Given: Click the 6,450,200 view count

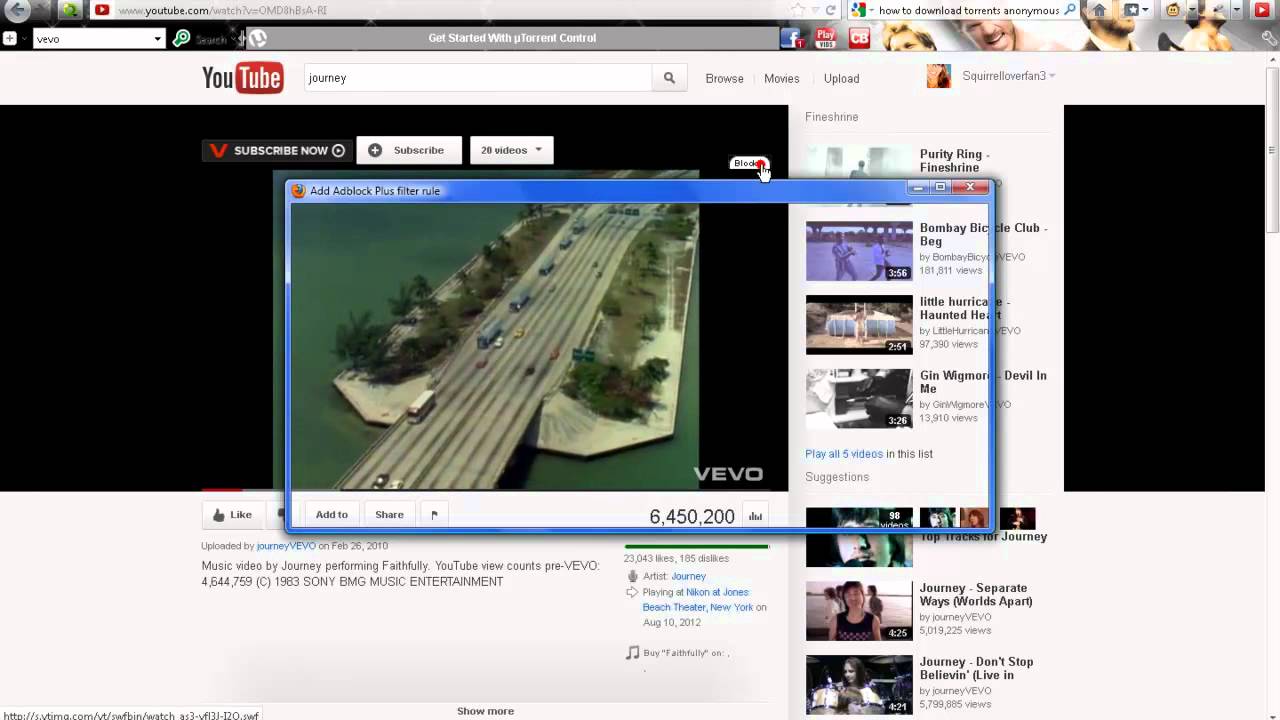Looking at the screenshot, I should [692, 516].
